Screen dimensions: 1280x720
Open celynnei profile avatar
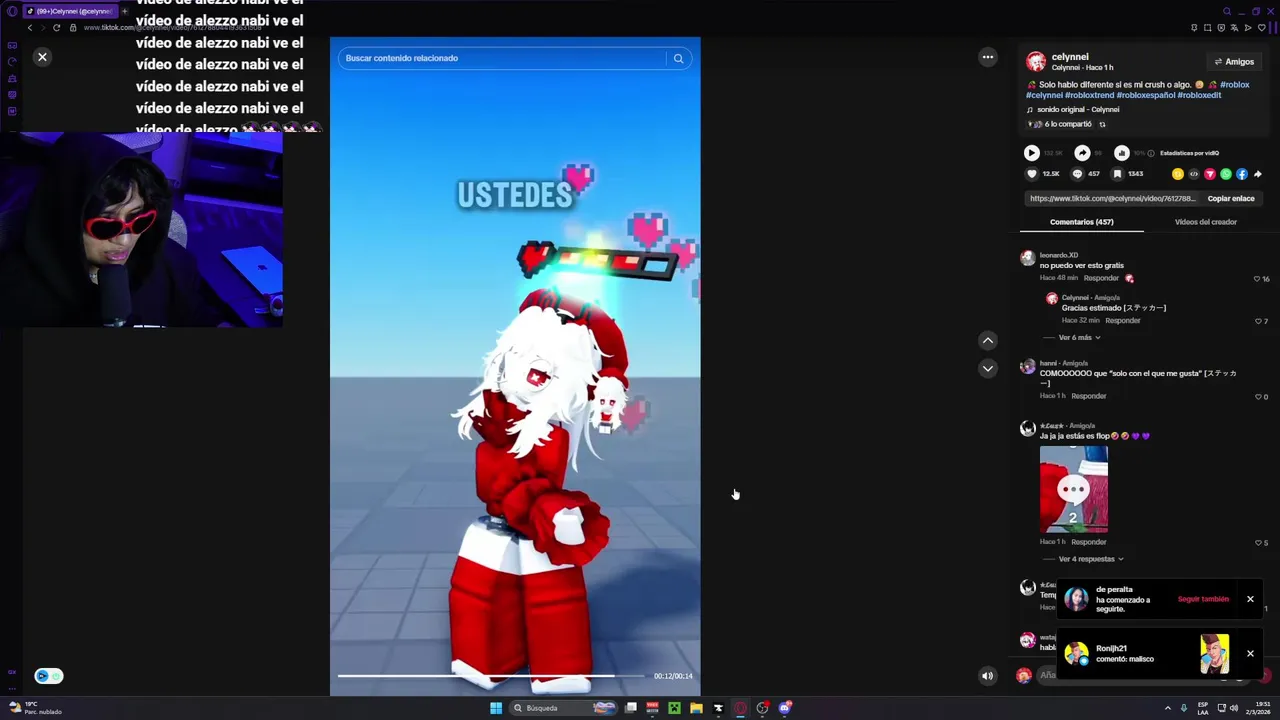point(1036,61)
